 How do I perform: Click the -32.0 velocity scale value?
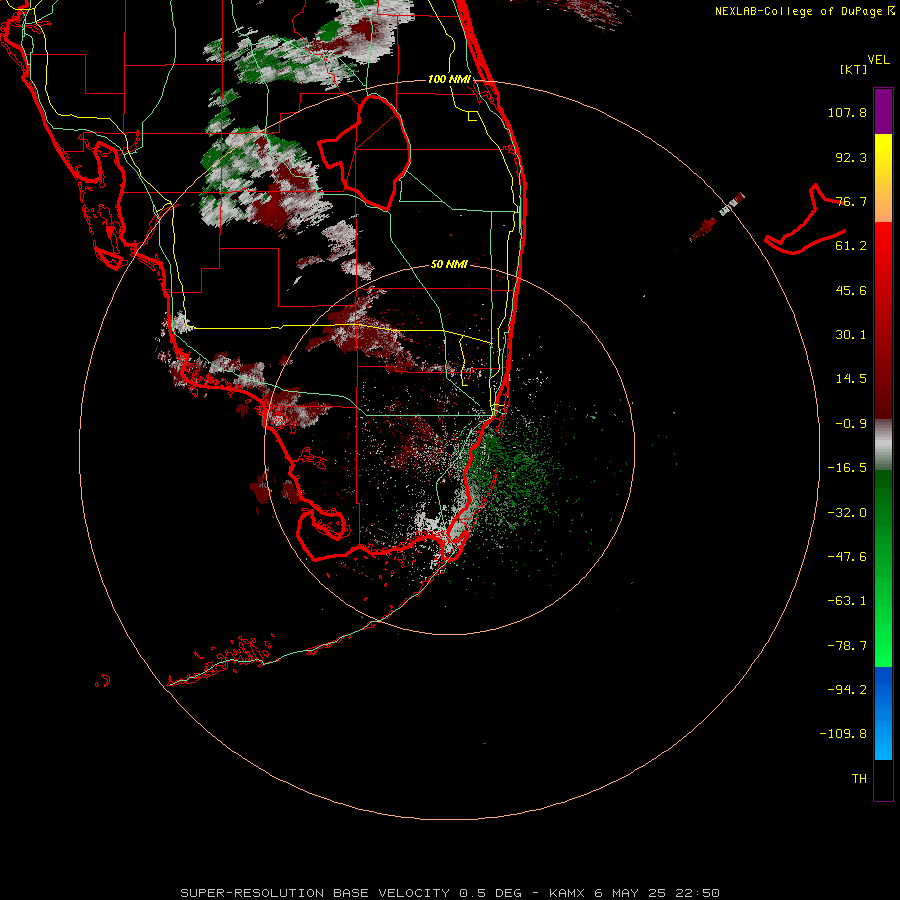click(847, 513)
